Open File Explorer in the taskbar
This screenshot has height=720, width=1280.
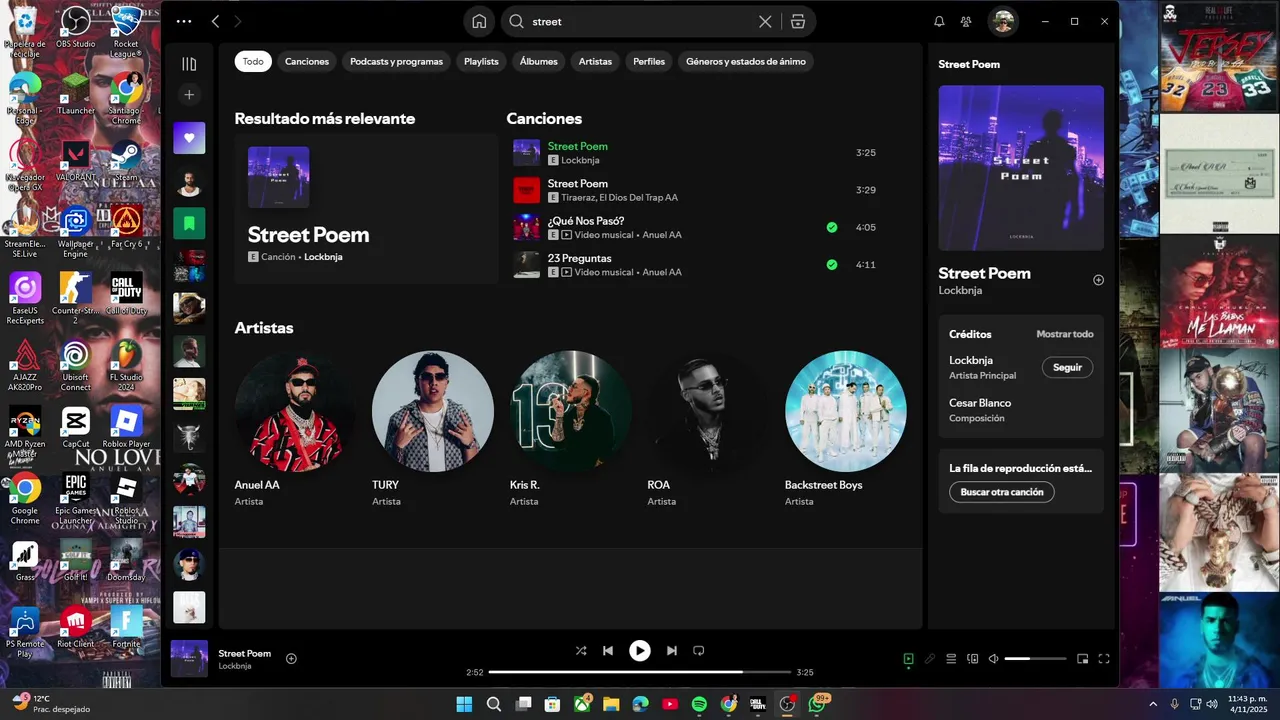click(x=611, y=704)
